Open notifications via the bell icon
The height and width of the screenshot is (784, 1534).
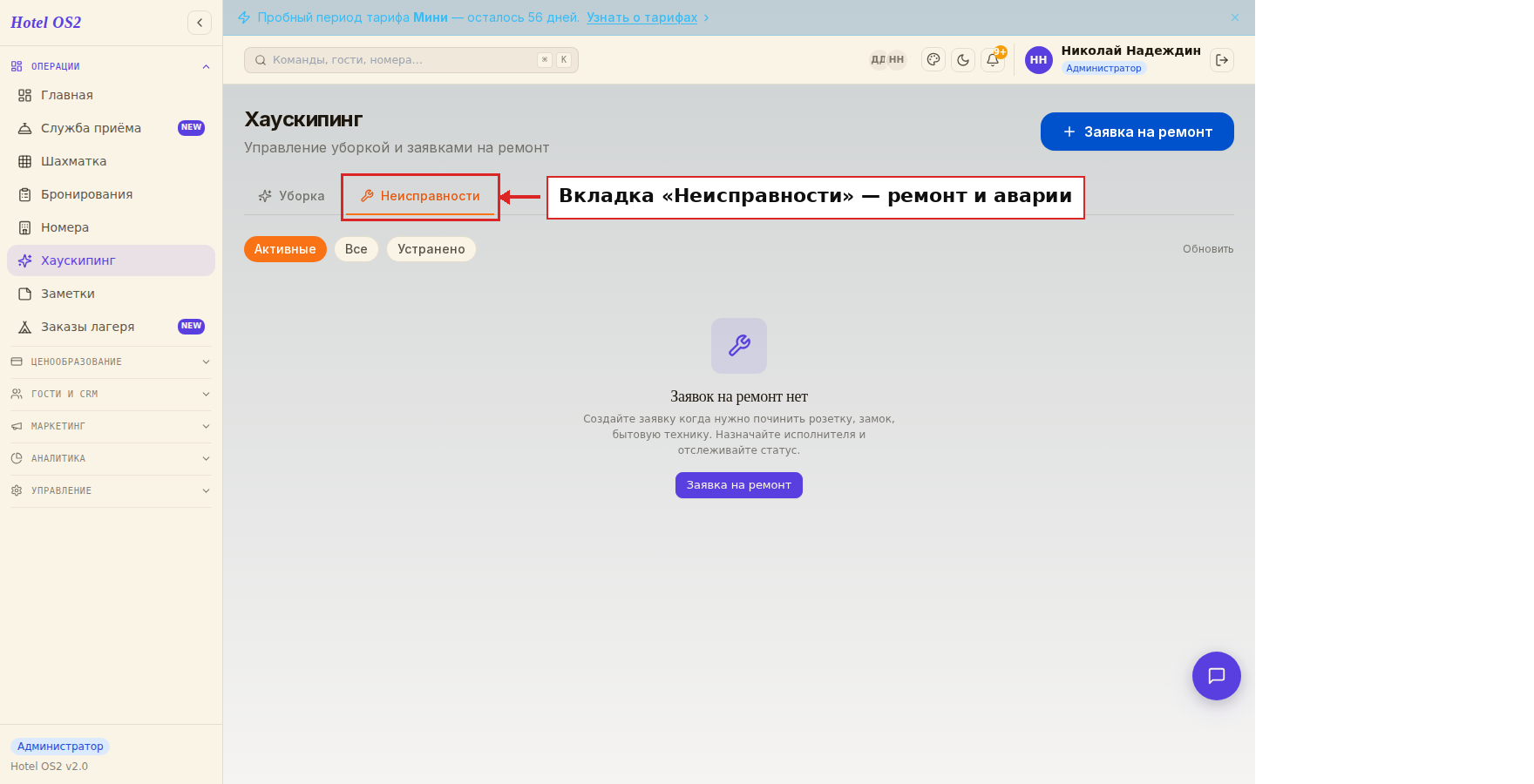click(993, 60)
